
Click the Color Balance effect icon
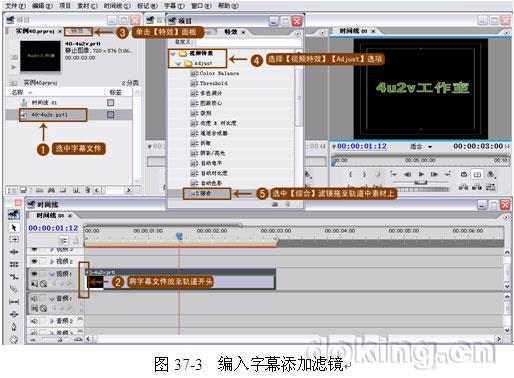pos(194,73)
